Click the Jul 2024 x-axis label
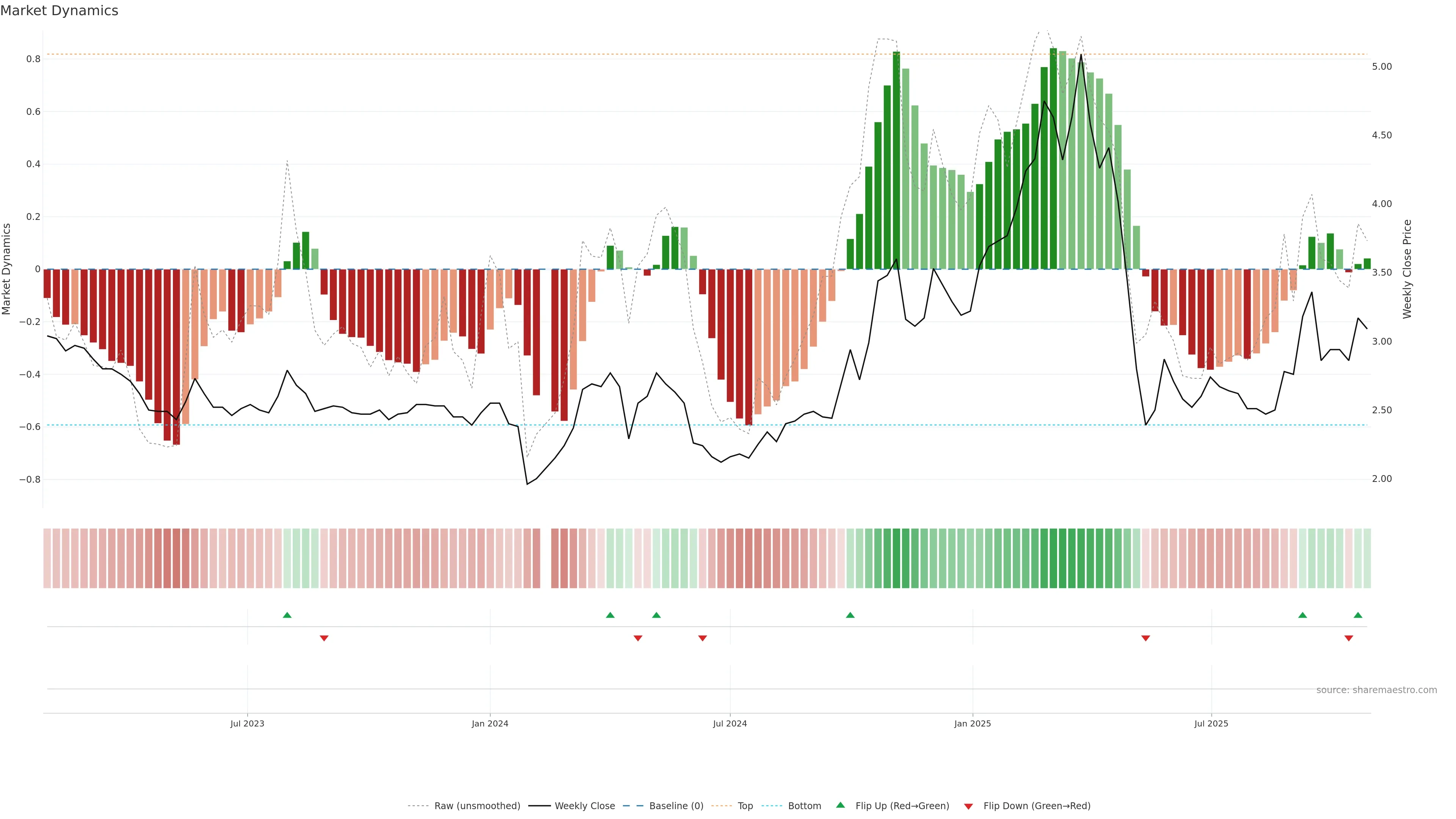 730,723
